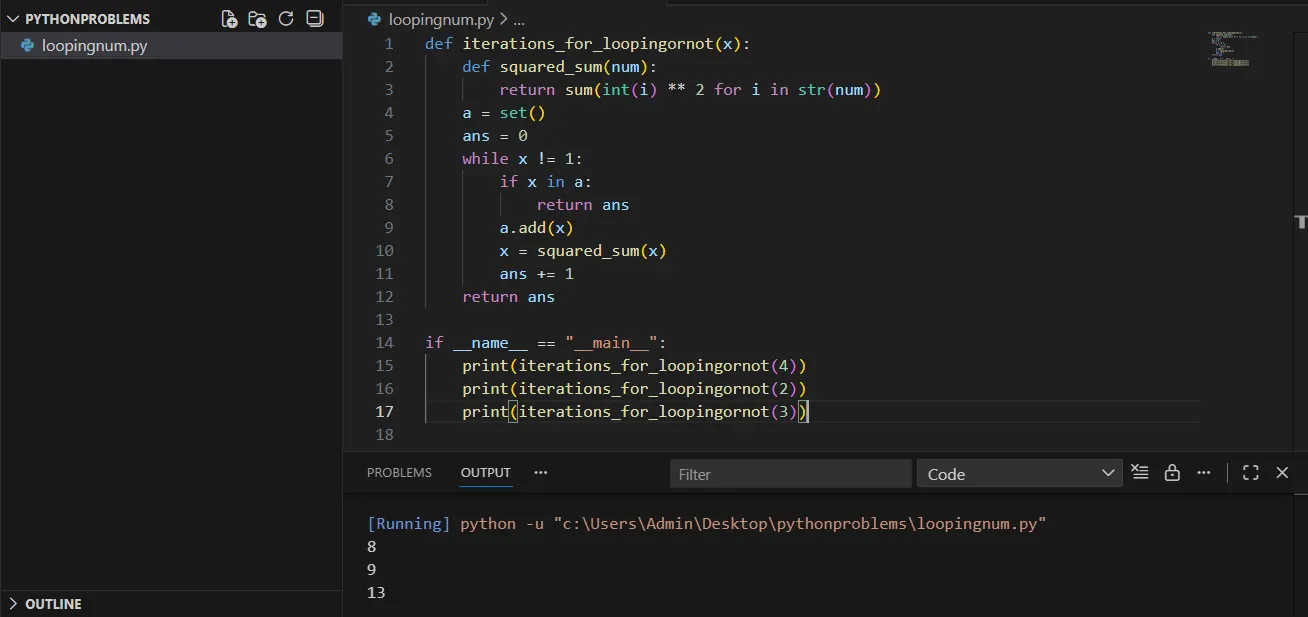Screen dimensions: 1308x617
Task: Maximize the Output panel size
Action: (1250, 472)
